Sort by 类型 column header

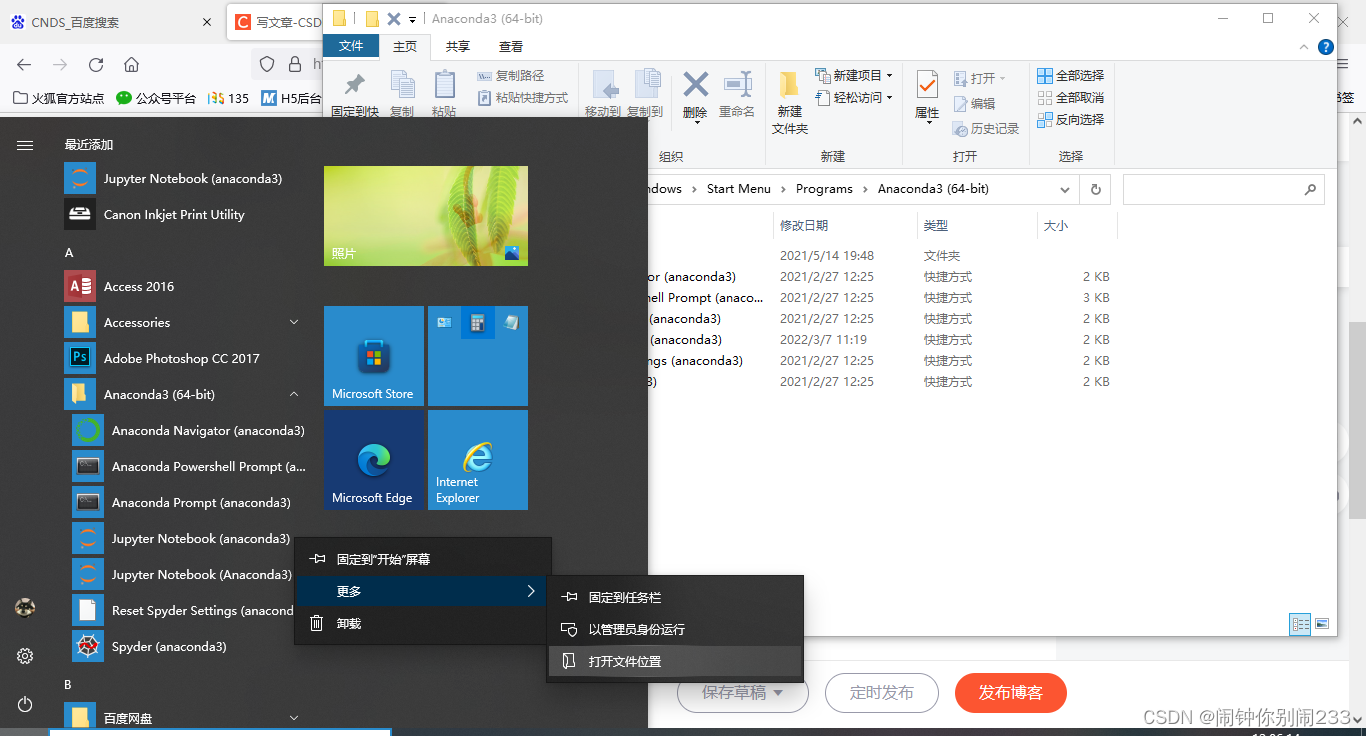977,226
